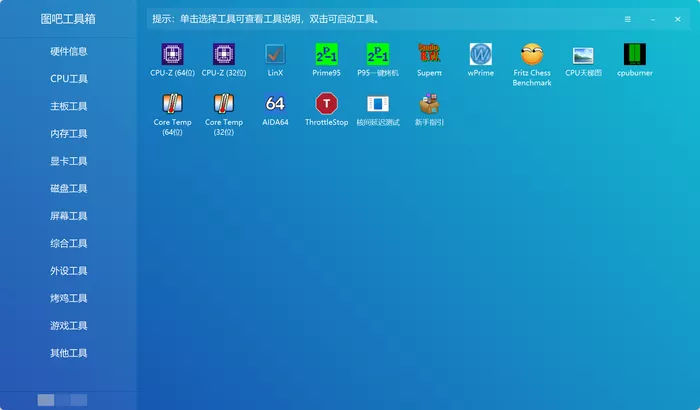Switch to the 其他工具 category
This screenshot has height=410, width=700.
(68, 353)
